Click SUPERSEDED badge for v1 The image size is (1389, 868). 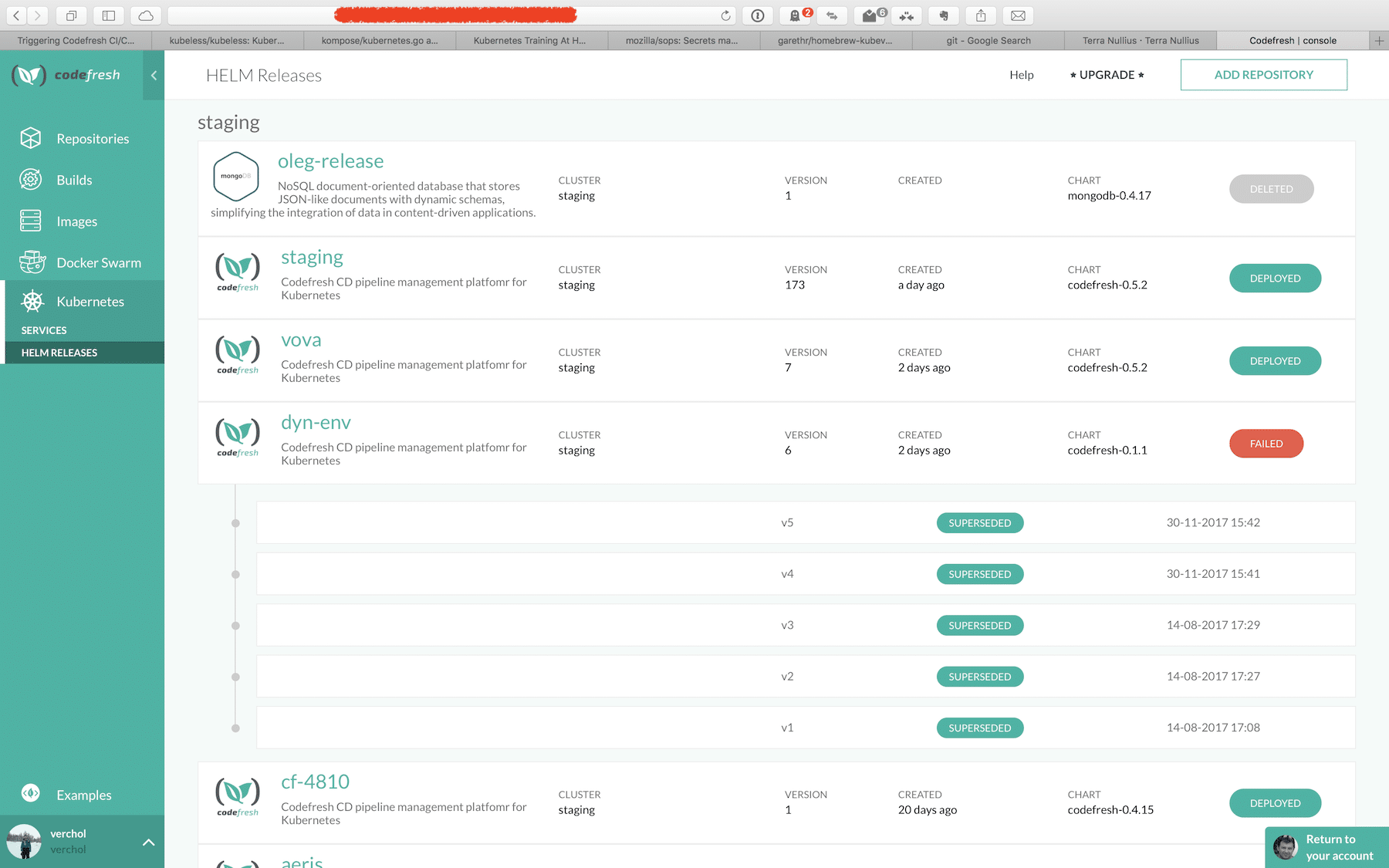(980, 728)
